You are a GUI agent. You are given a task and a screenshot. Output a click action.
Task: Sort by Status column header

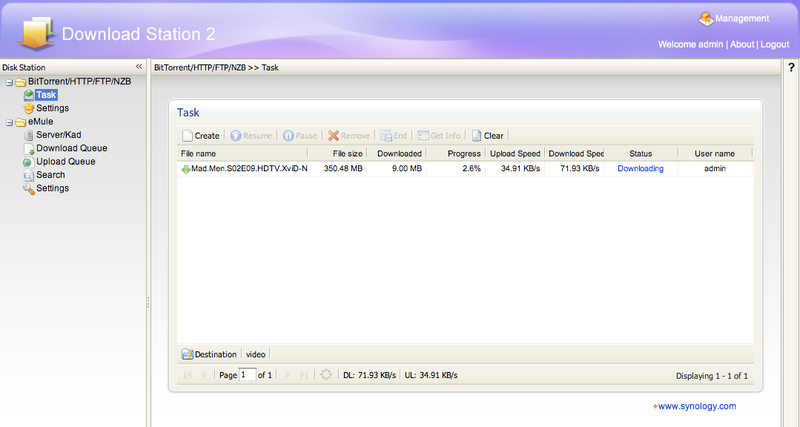(641, 154)
